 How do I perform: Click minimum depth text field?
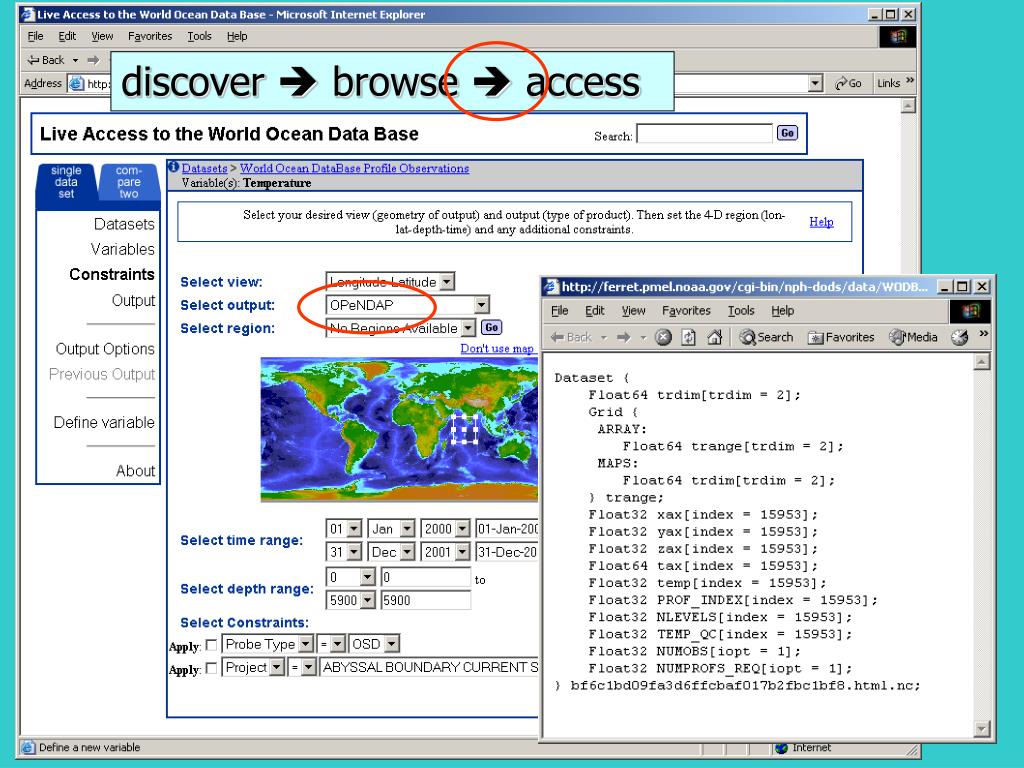click(x=426, y=577)
